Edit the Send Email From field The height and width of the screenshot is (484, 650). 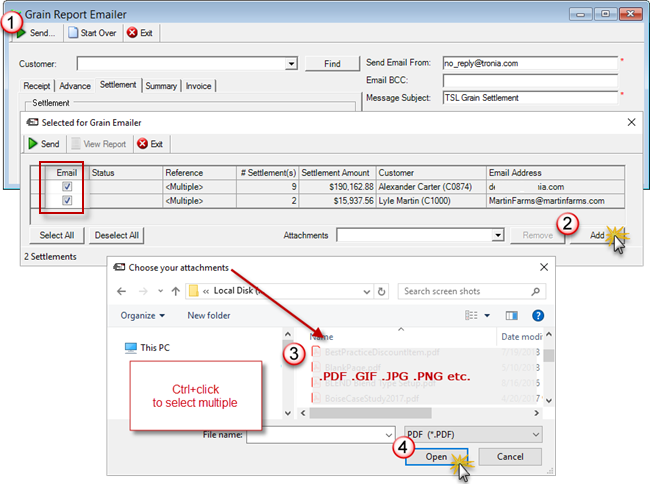(530, 63)
